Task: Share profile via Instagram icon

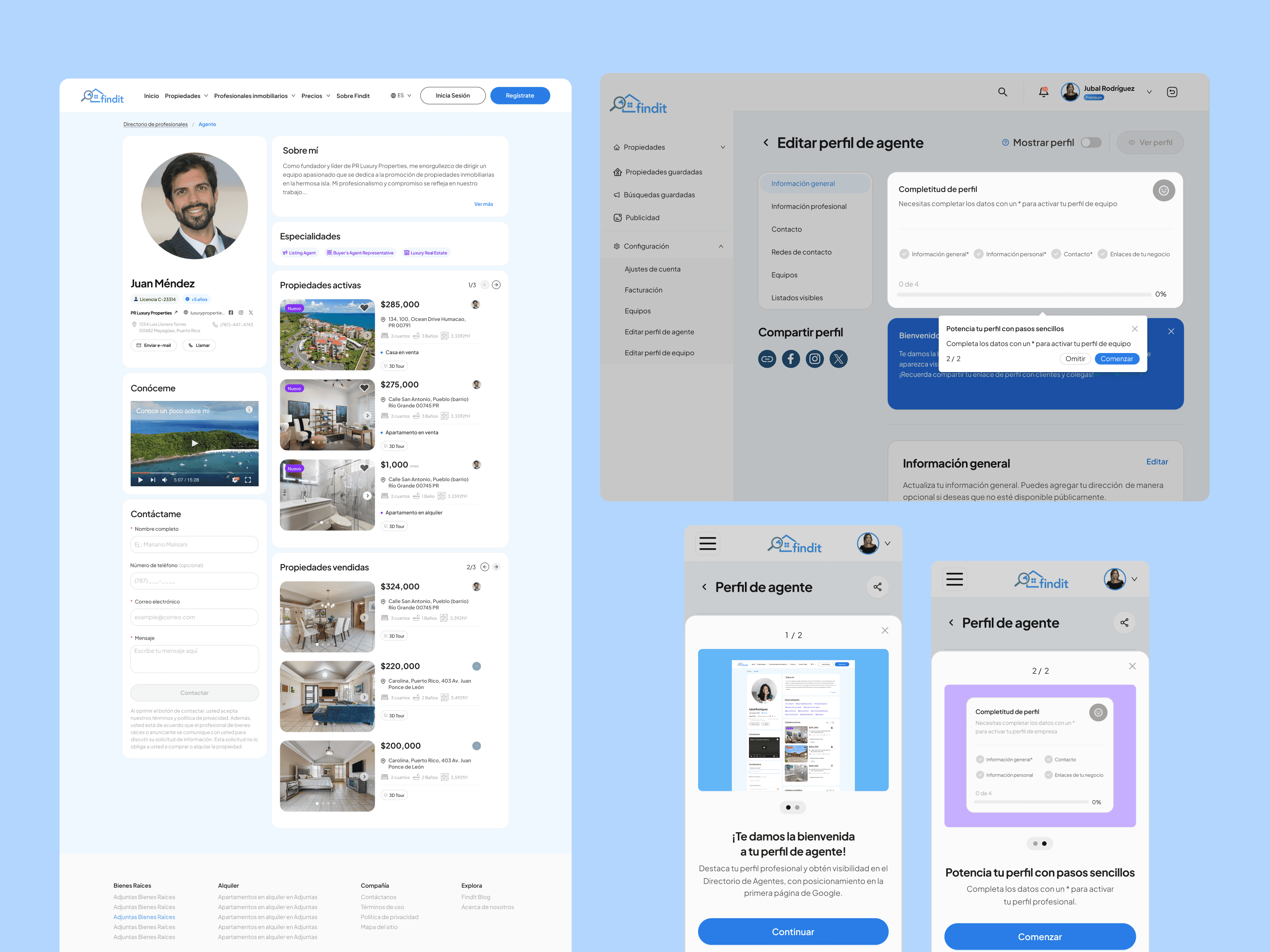Action: (815, 359)
